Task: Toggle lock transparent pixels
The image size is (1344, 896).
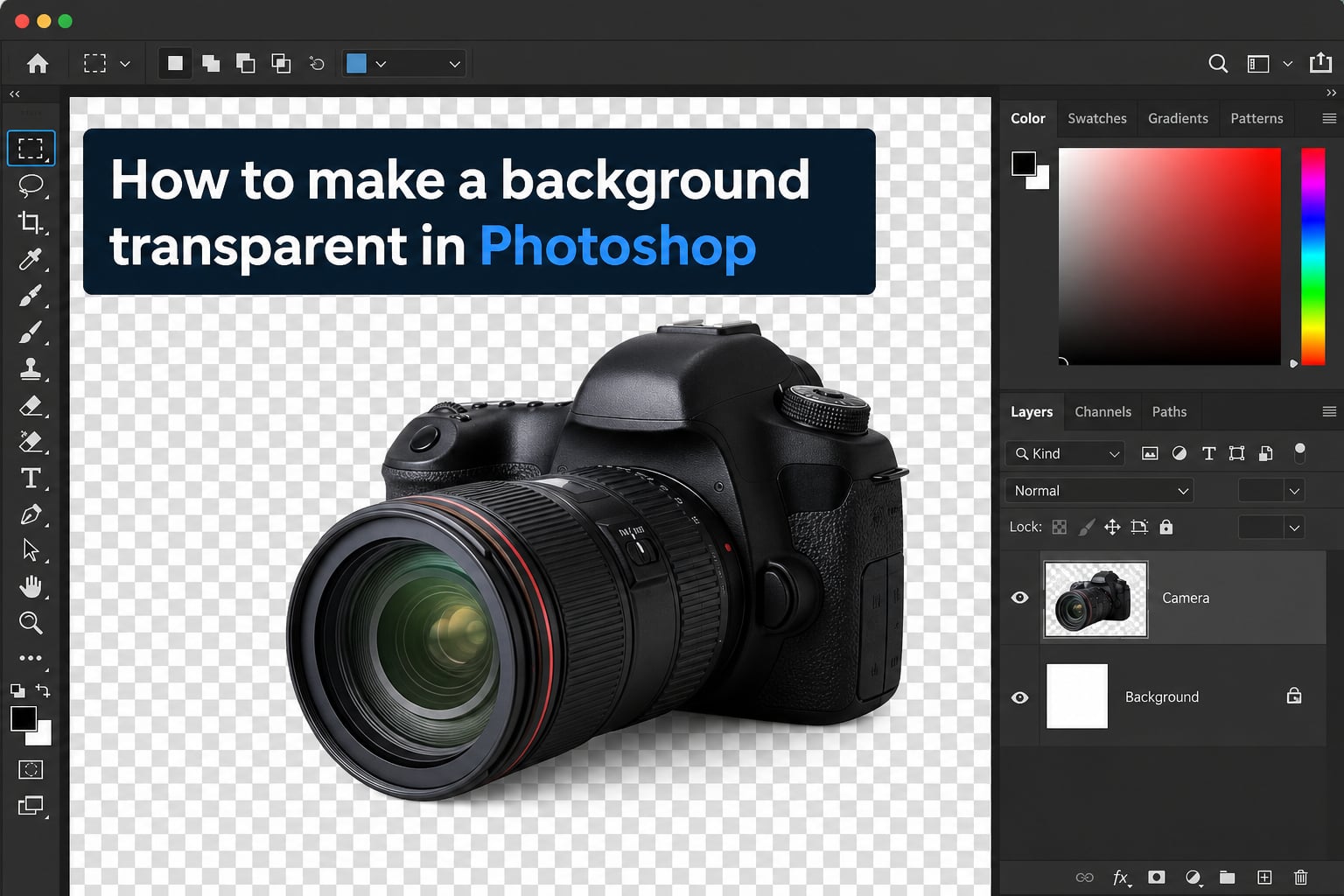Action: tap(1060, 527)
